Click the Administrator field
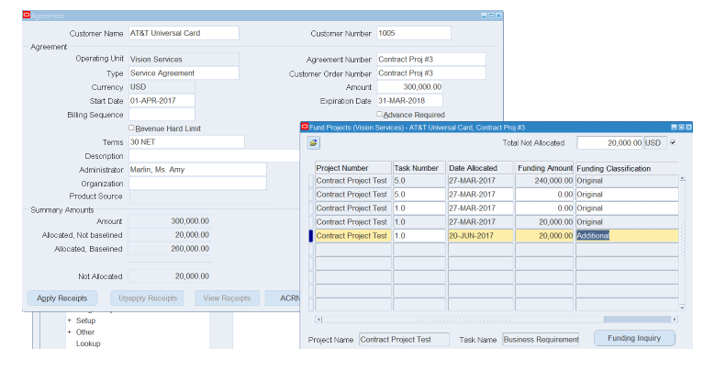Viewport: 713px width, 374px height. pos(197,169)
